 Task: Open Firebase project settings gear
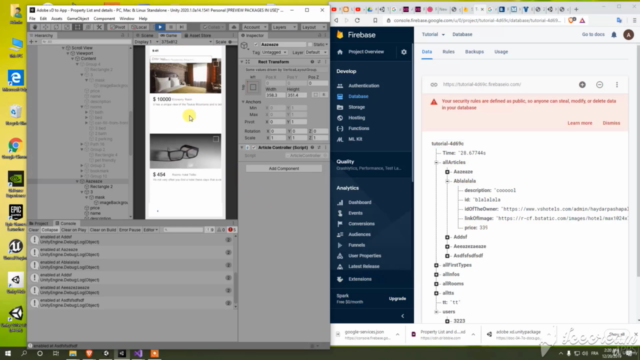coord(404,52)
